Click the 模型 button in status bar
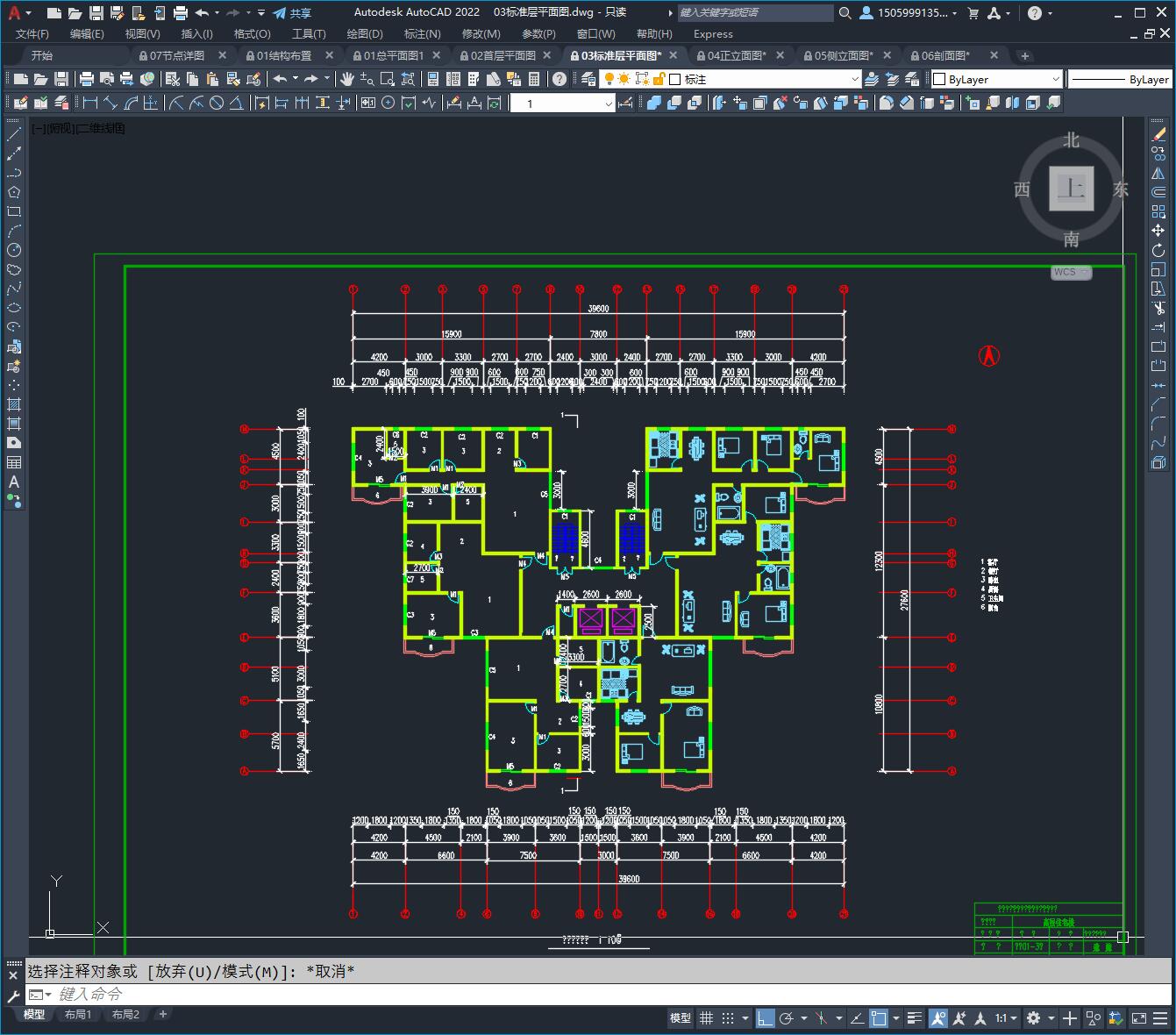 coord(681,1018)
